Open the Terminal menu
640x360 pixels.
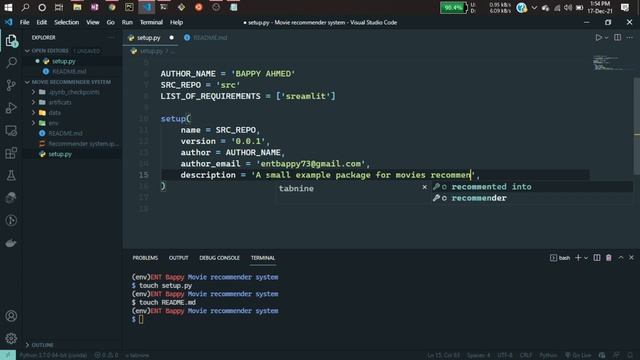[x=151, y=22]
